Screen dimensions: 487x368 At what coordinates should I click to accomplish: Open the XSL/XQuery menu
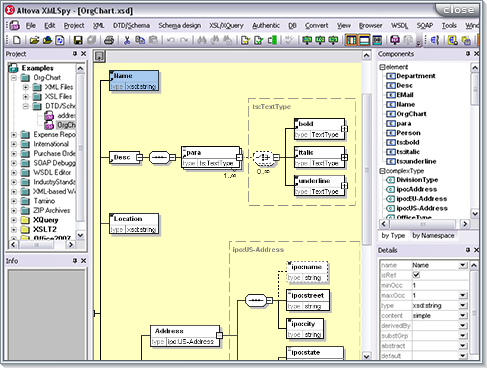tap(226, 25)
